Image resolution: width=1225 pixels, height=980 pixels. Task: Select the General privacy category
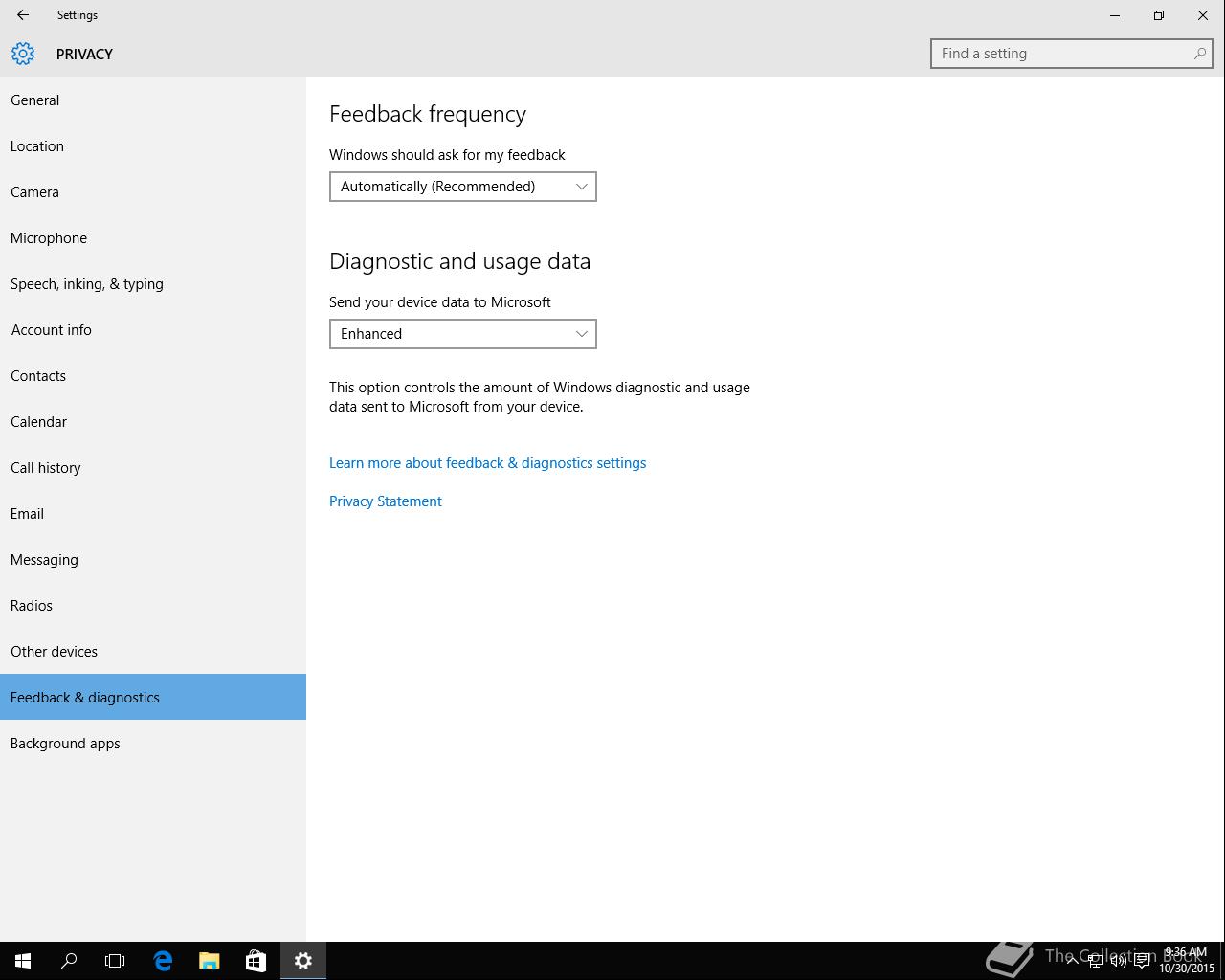point(153,100)
